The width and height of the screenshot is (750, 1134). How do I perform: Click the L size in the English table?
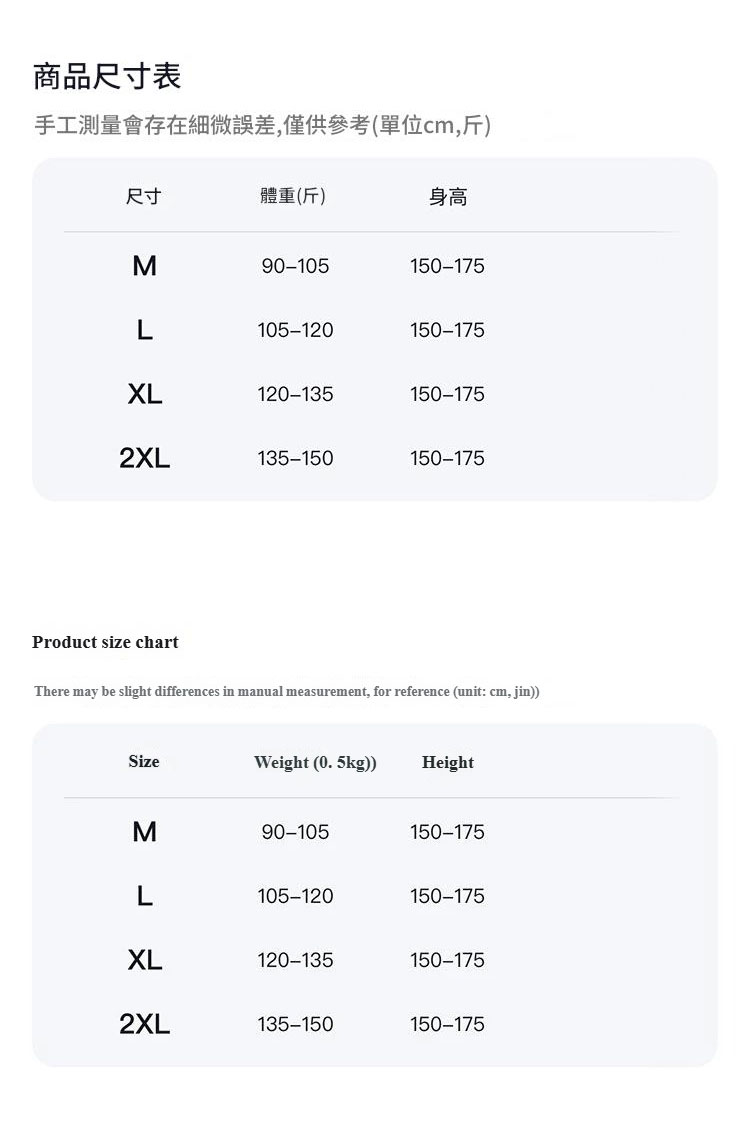(x=145, y=896)
